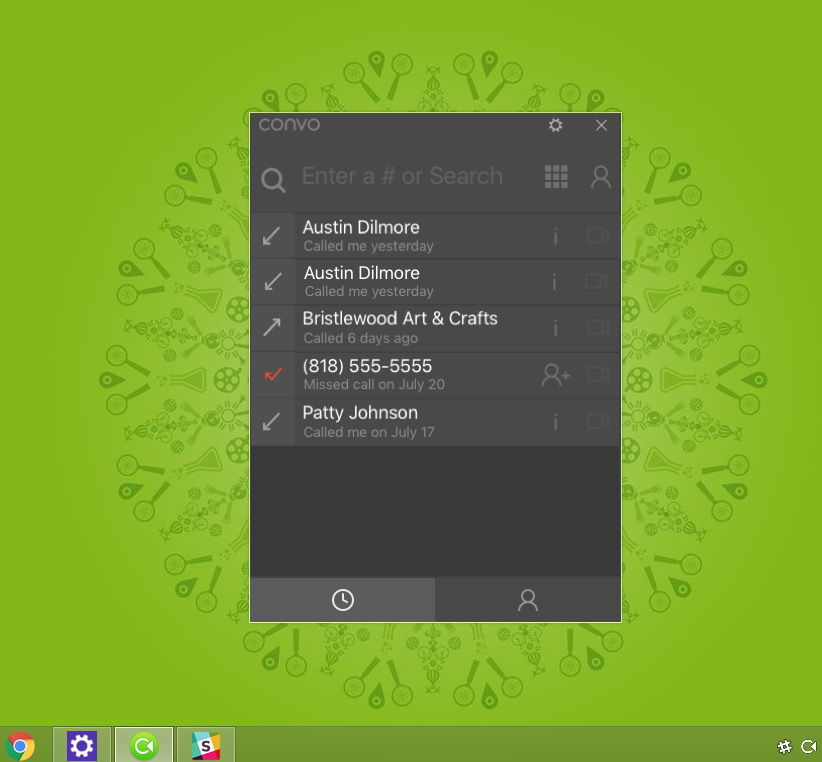Close the Convo window
Viewport: 822px width, 762px height.
(601, 125)
